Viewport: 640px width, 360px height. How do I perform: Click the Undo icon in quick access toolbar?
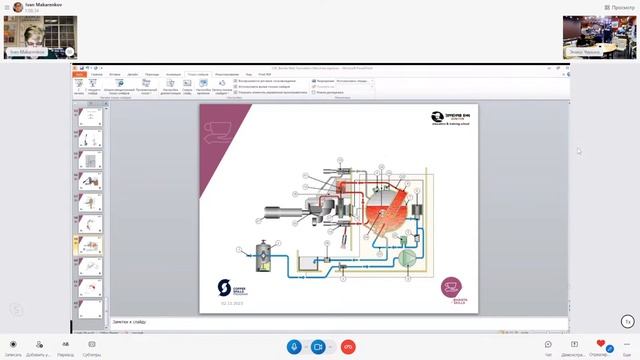click(x=87, y=68)
